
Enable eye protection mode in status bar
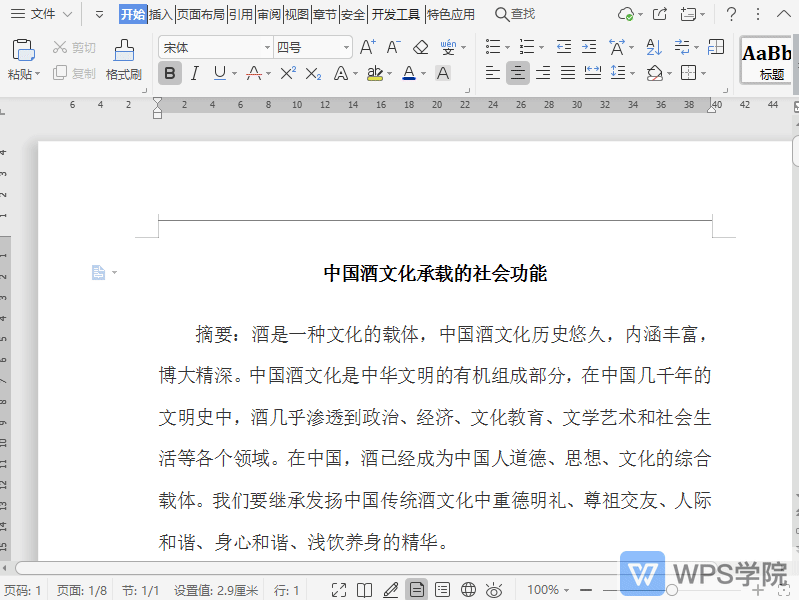coord(493,590)
